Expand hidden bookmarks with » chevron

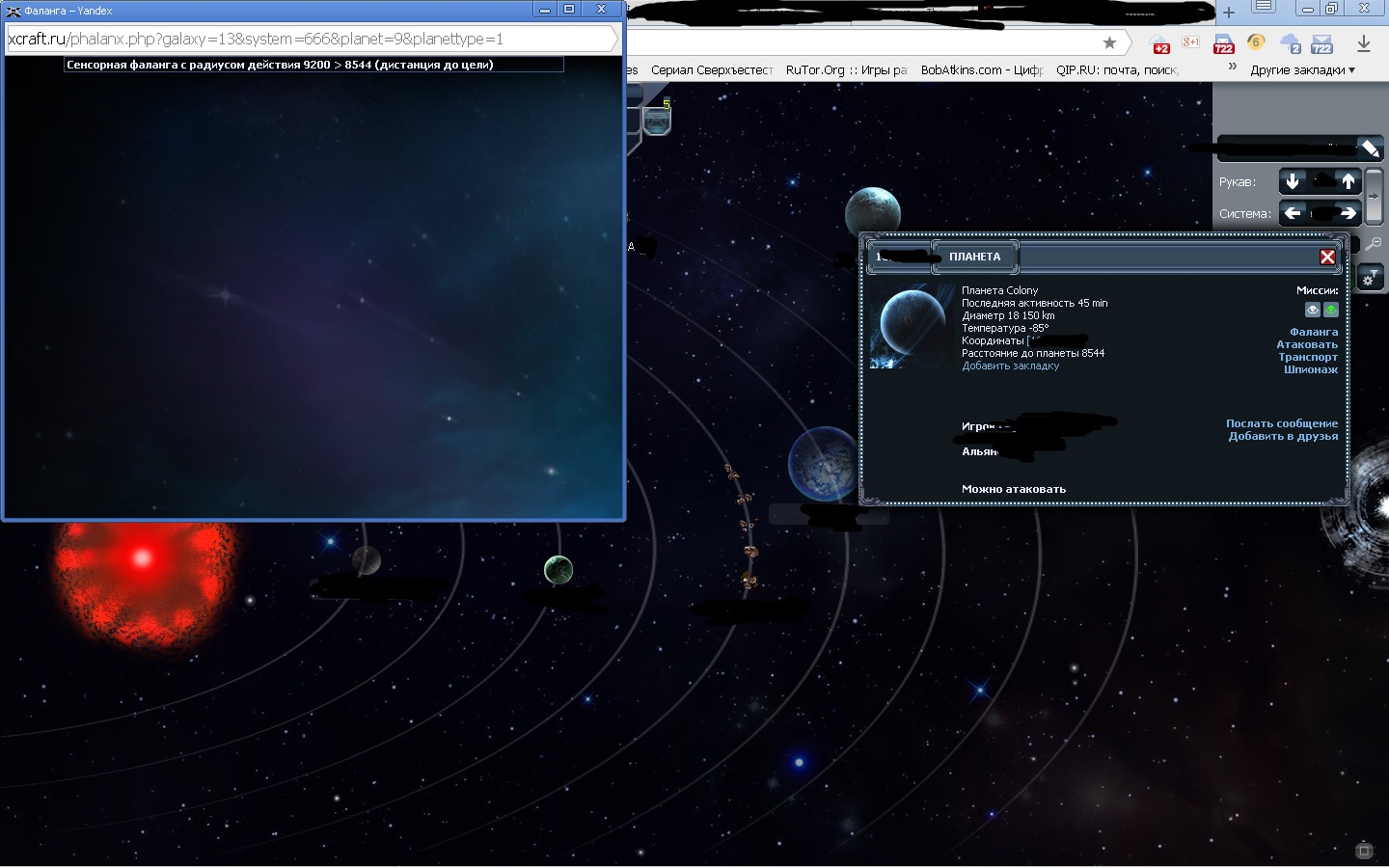pos(1232,68)
